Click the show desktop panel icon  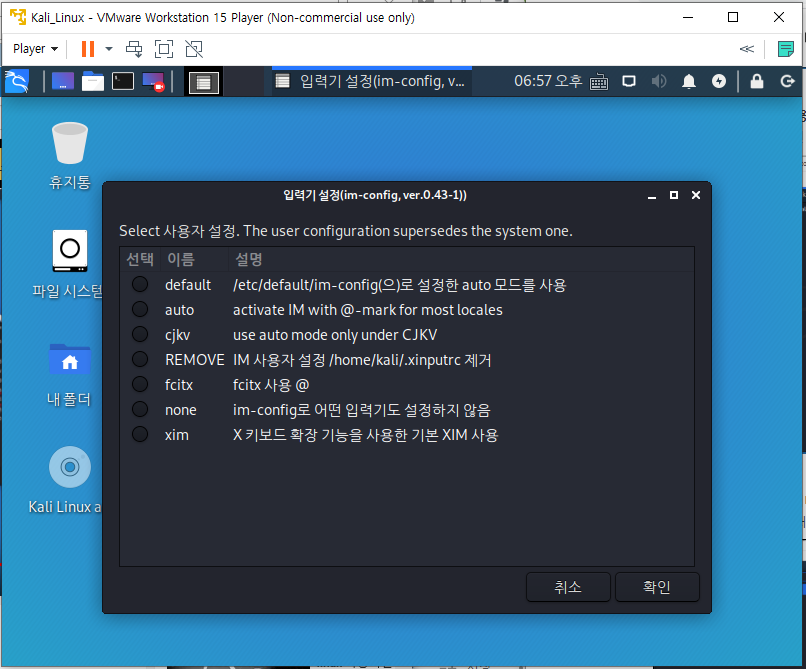pyautogui.click(x=63, y=81)
